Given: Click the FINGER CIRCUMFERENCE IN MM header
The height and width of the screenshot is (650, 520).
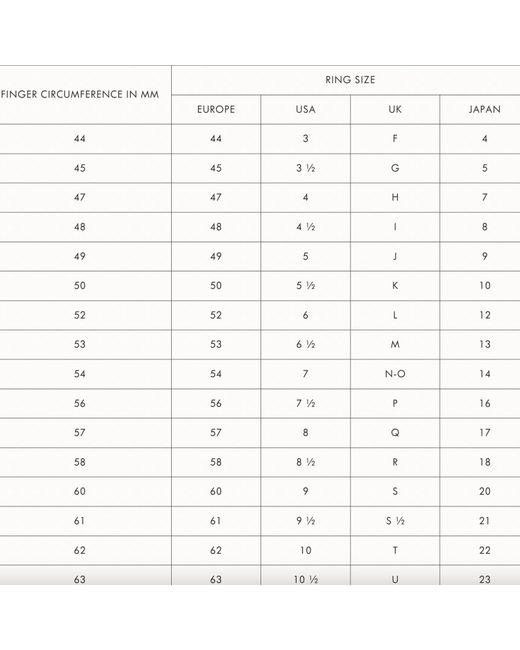Looking at the screenshot, I should [x=80, y=95].
